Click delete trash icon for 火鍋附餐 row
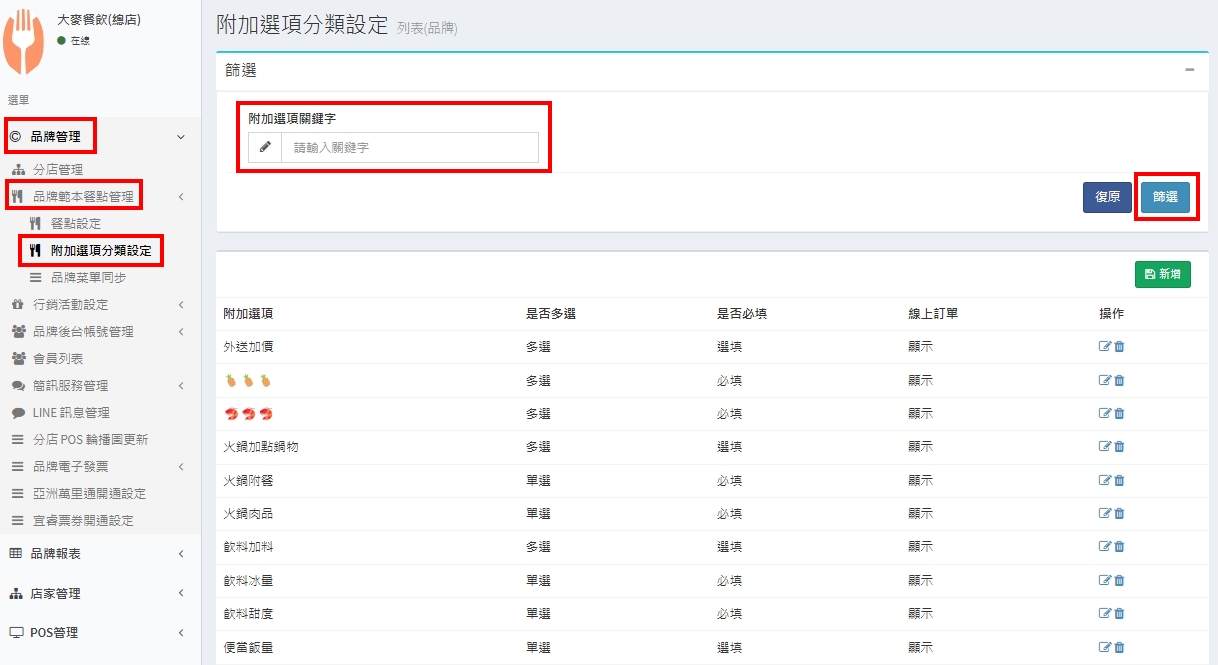Image resolution: width=1218 pixels, height=665 pixels. (x=1119, y=480)
